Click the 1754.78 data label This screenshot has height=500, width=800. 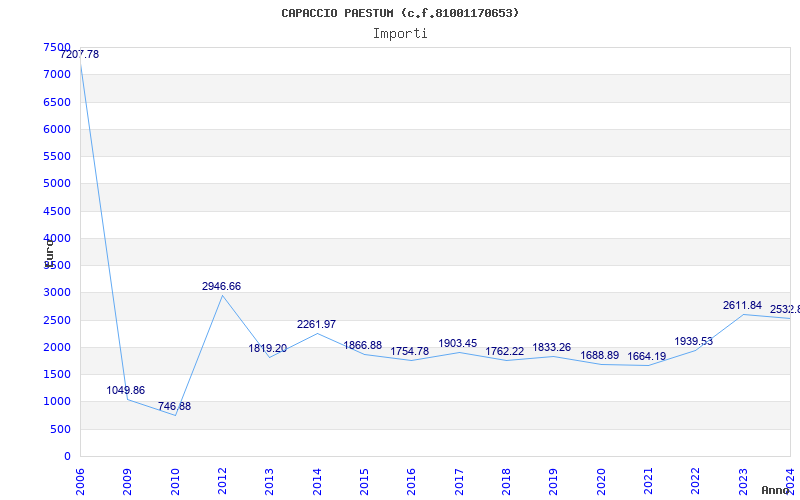pos(410,351)
